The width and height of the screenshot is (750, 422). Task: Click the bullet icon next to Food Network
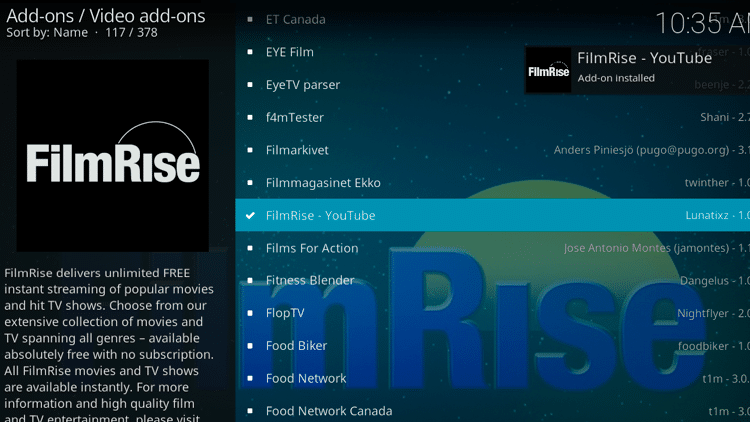pyautogui.click(x=250, y=378)
